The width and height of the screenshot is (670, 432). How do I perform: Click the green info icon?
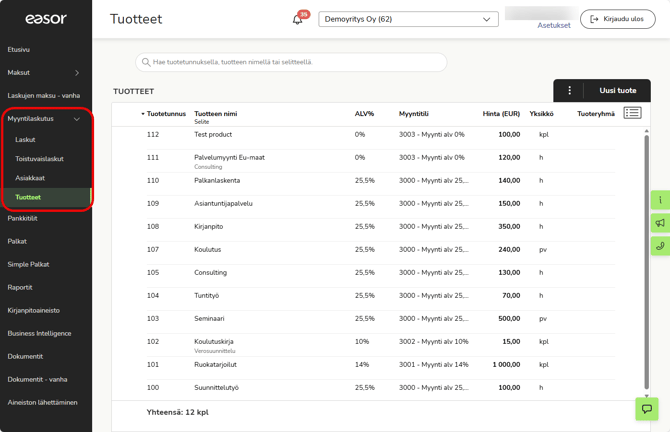pyautogui.click(x=660, y=200)
